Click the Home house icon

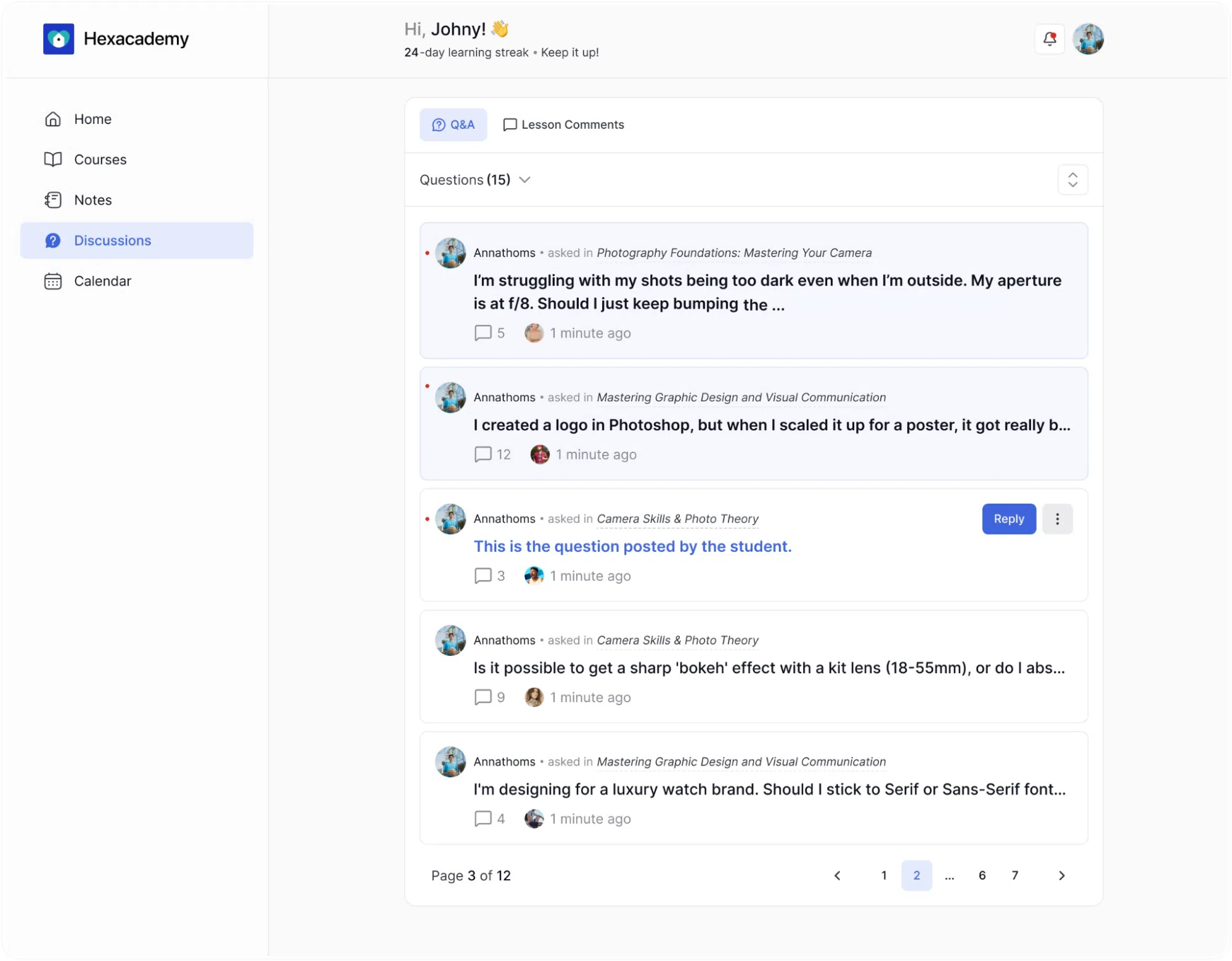(53, 119)
